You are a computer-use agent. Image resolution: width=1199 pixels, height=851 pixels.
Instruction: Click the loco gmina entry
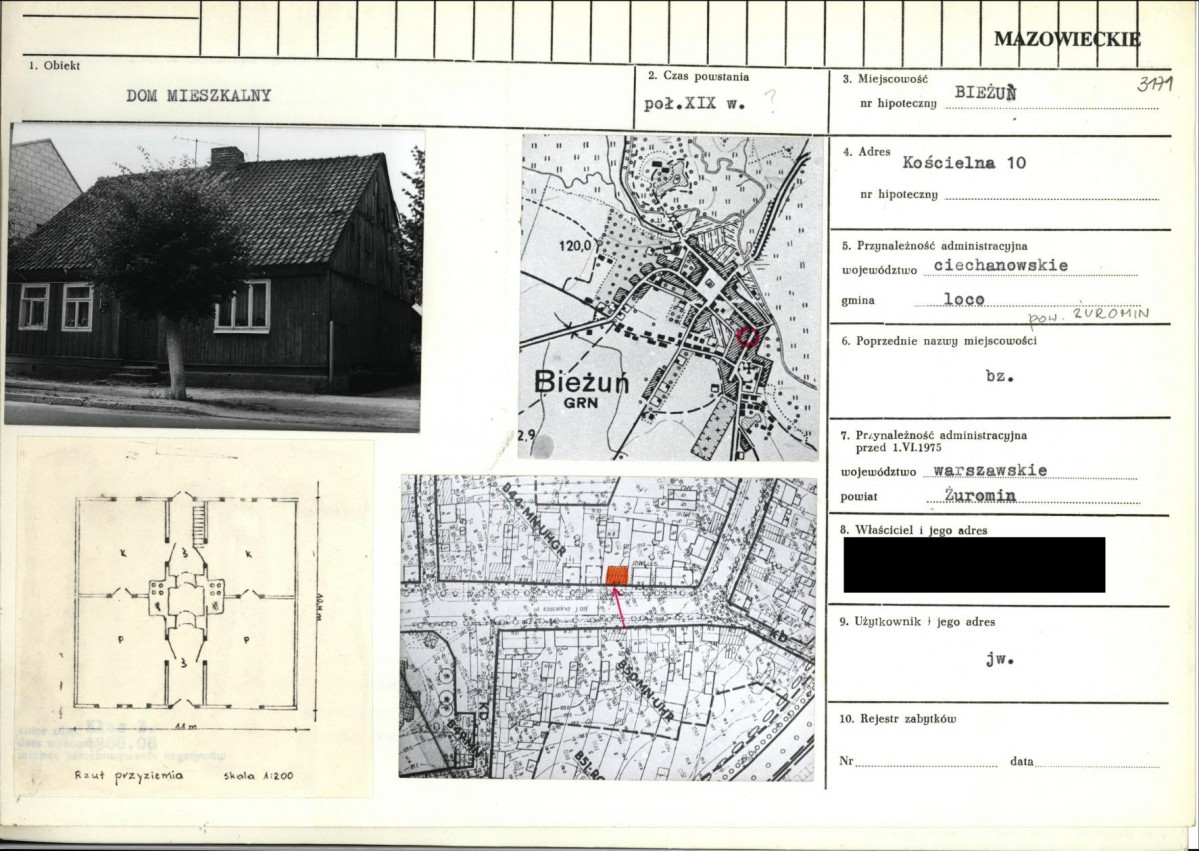click(964, 299)
